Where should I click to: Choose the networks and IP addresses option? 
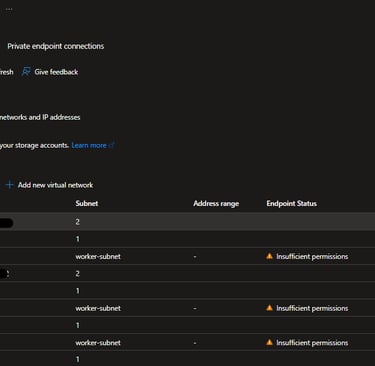(40, 117)
